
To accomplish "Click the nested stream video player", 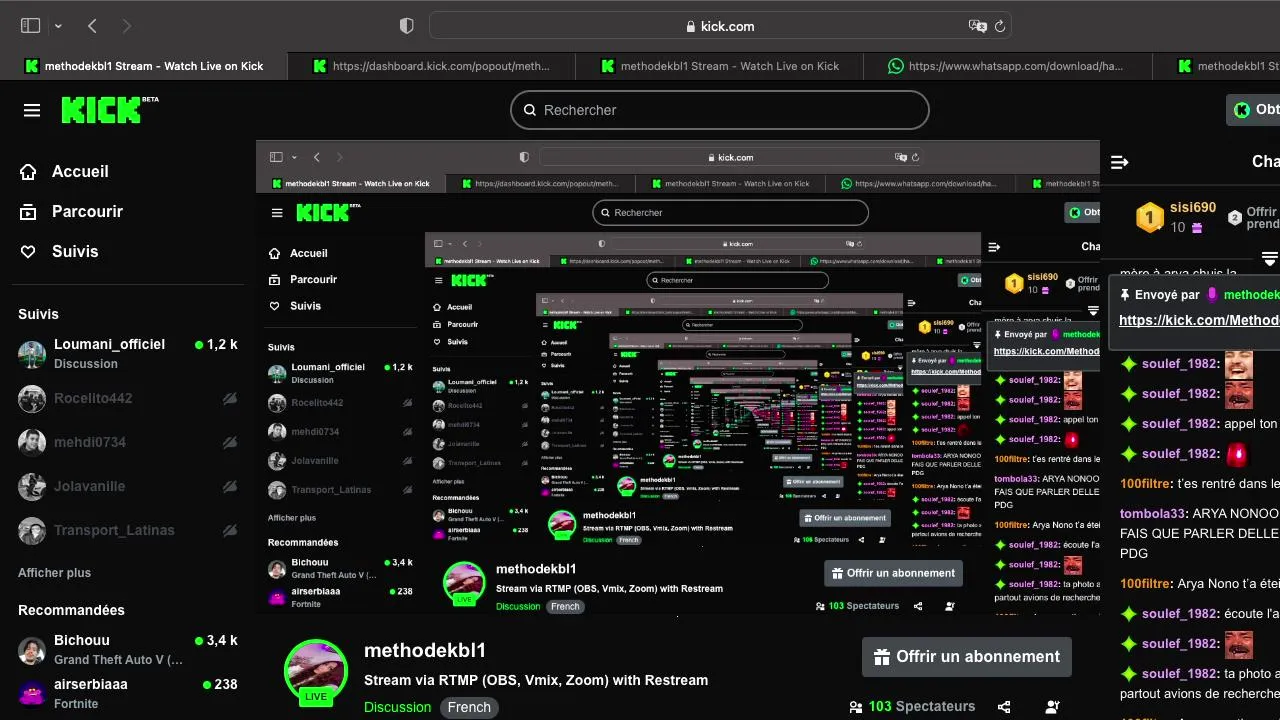I will click(678, 378).
